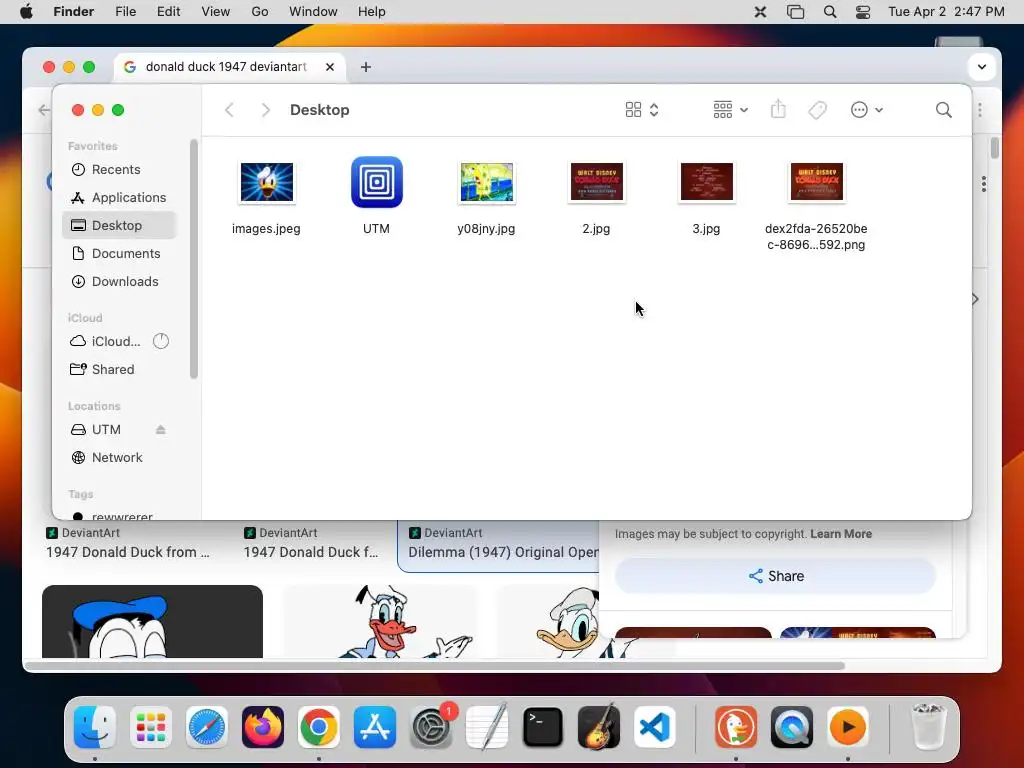The height and width of the screenshot is (768, 1024).
Task: Click the Finder search magnifier
Action: point(943,110)
